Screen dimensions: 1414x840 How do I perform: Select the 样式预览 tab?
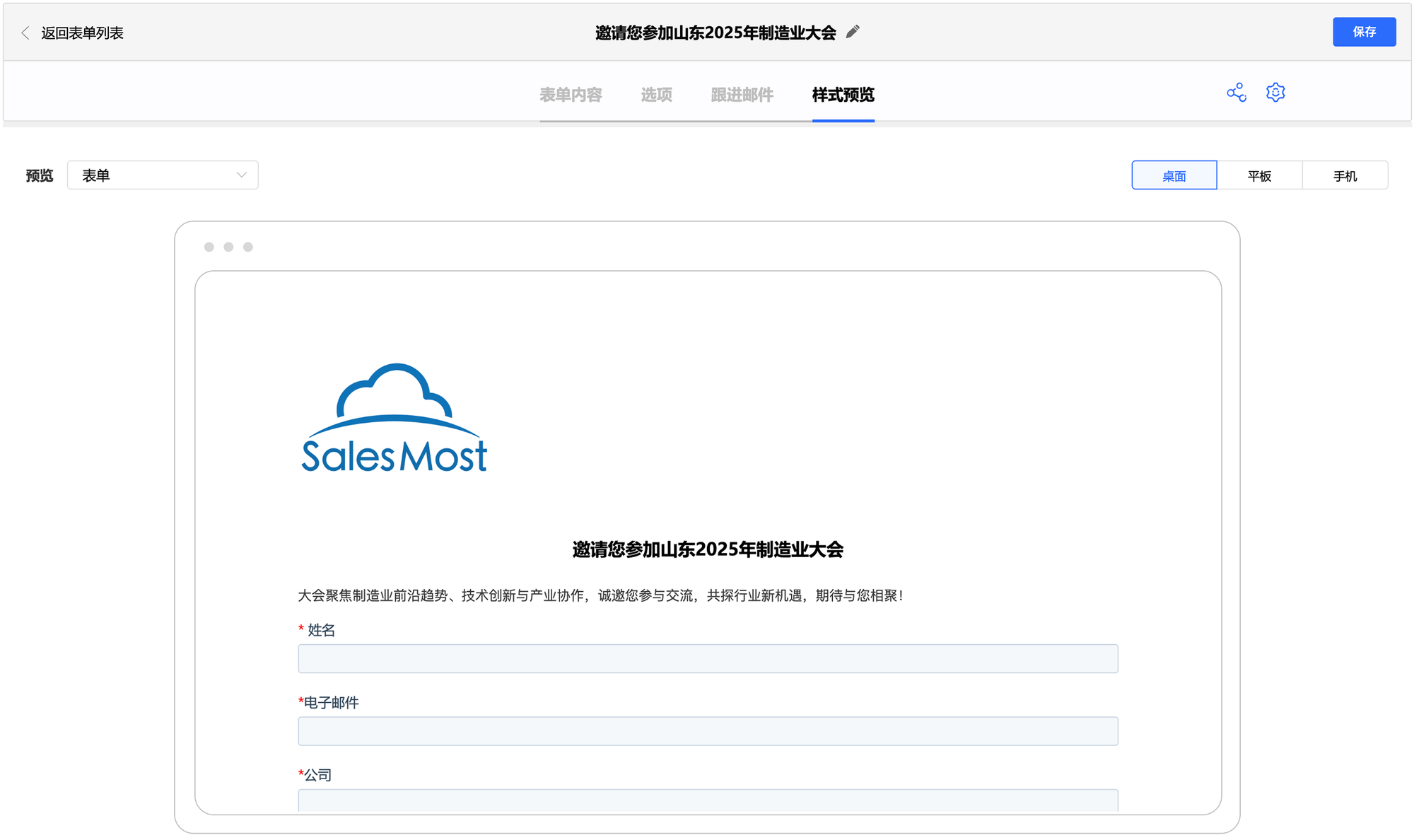843,95
